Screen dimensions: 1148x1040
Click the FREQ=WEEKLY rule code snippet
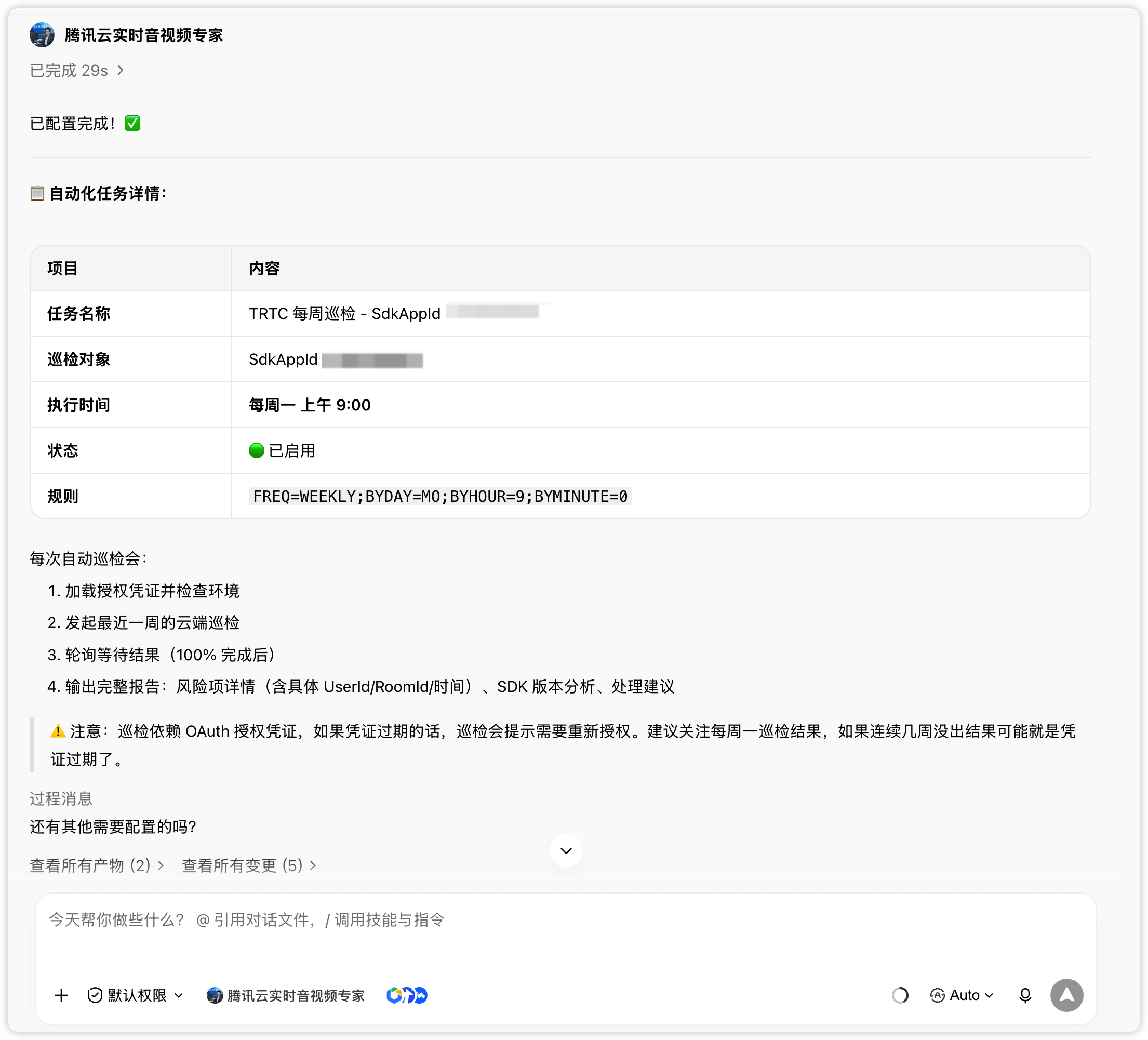pyautogui.click(x=440, y=496)
